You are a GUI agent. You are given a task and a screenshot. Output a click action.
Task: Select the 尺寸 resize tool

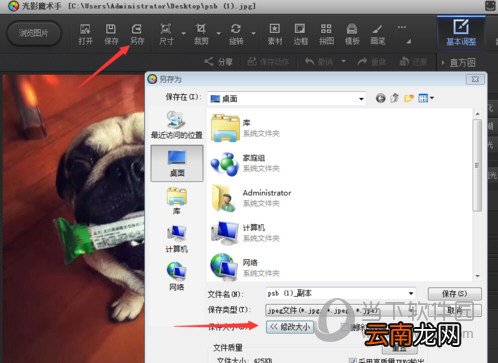point(166,34)
